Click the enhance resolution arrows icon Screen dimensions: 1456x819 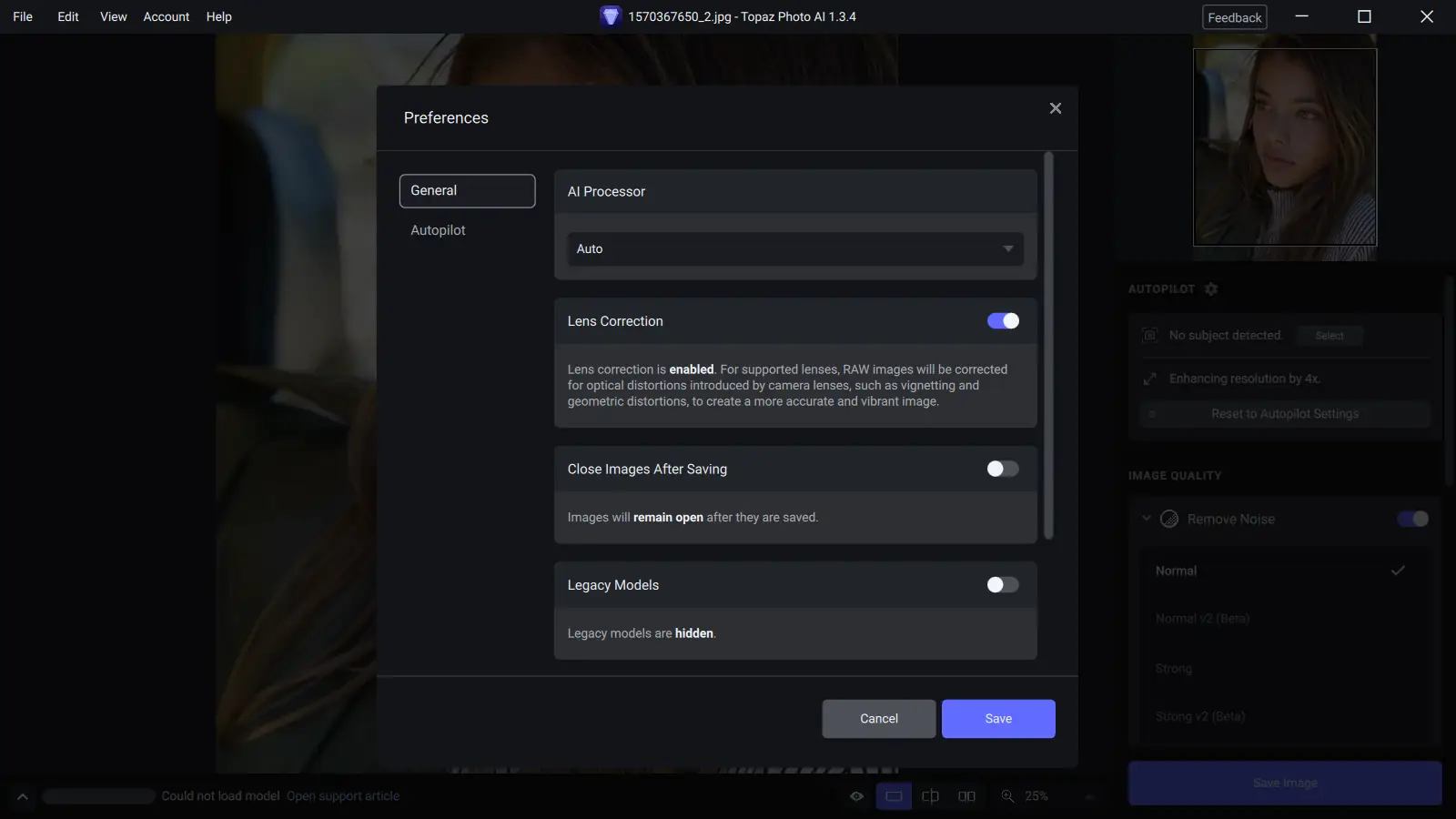tap(1150, 379)
